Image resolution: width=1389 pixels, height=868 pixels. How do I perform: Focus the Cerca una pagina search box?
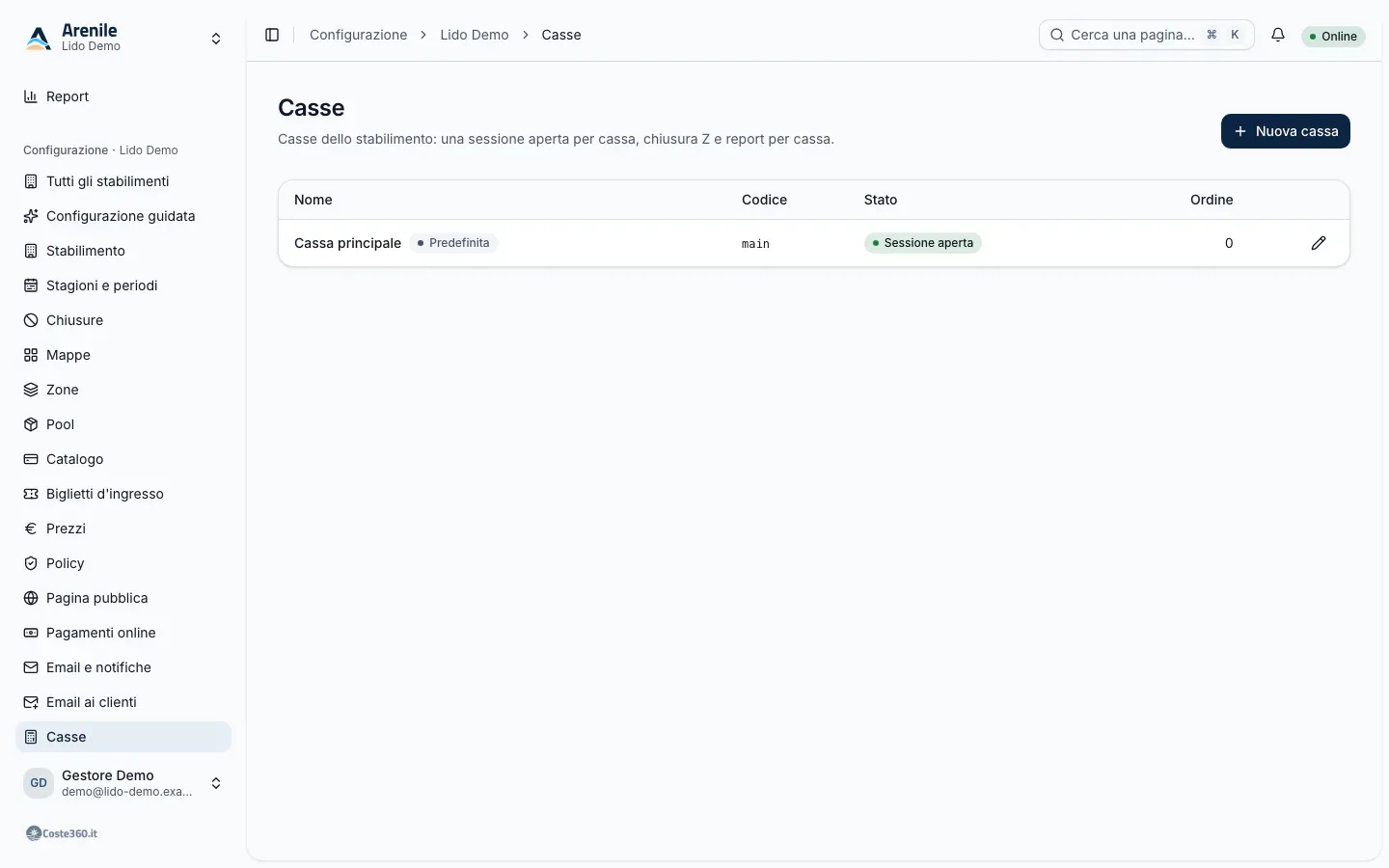[x=1147, y=35]
